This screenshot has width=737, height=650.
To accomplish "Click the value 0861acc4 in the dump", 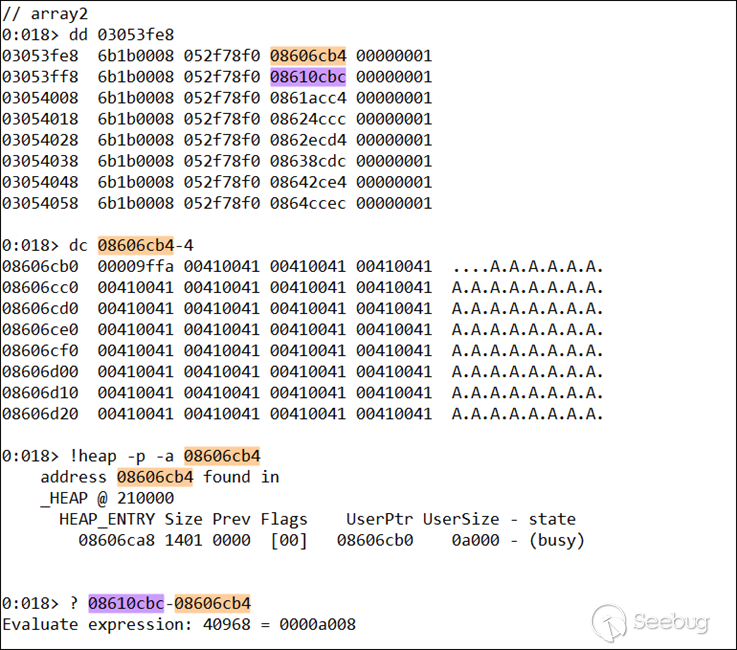I will tap(308, 98).
